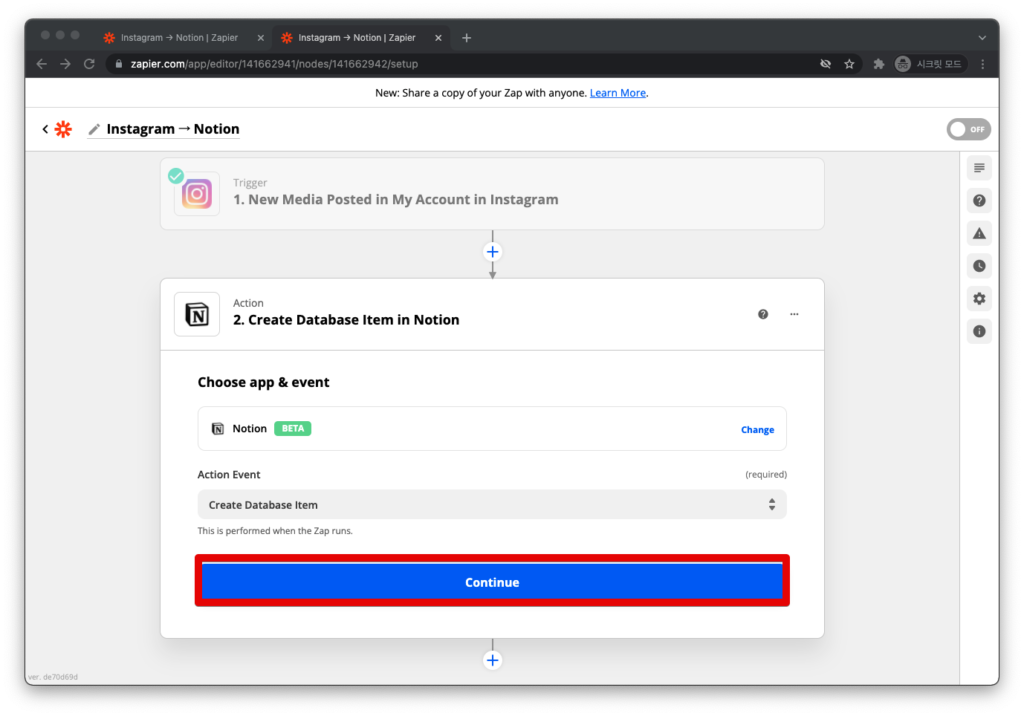Open a new browser tab with plus button

click(x=466, y=38)
